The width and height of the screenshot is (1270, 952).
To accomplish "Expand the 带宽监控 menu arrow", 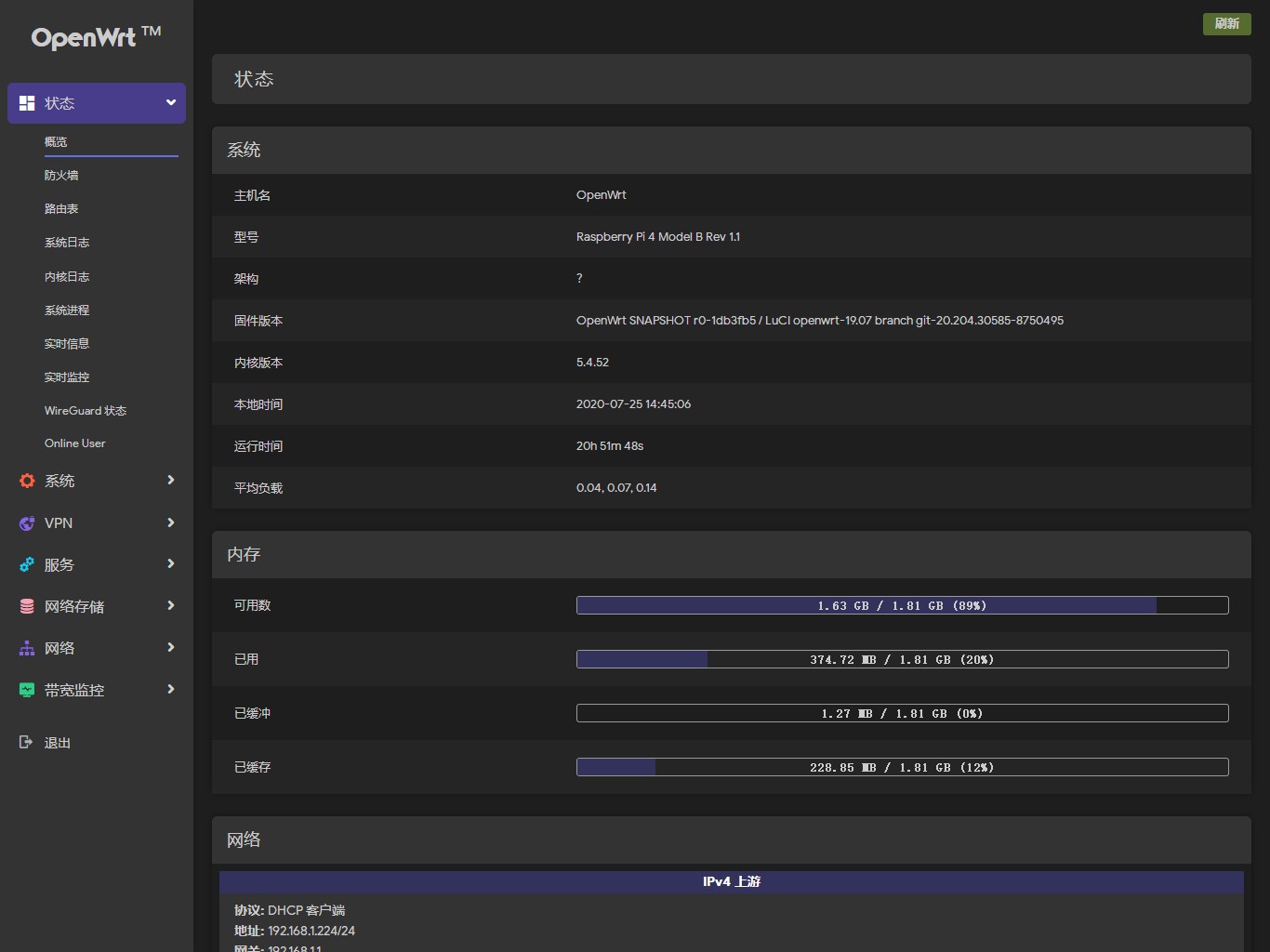I will tap(171, 689).
